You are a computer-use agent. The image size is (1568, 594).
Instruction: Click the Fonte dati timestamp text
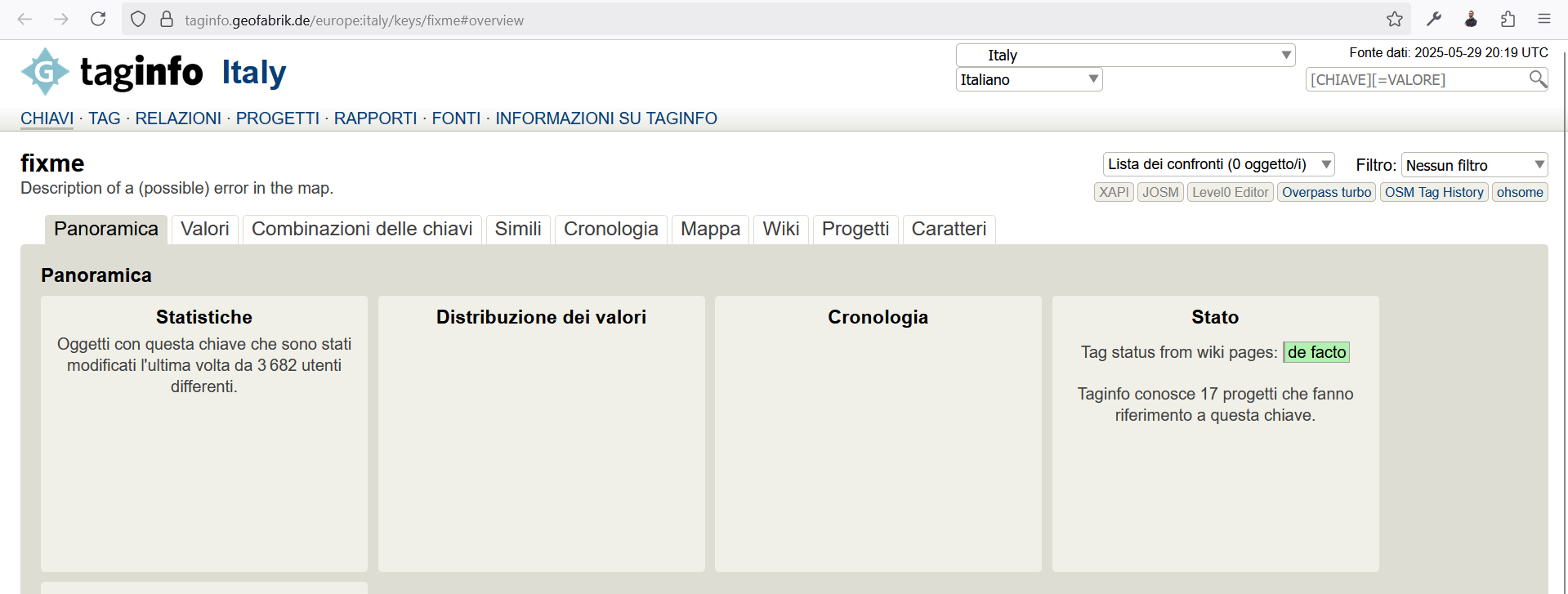[1449, 52]
